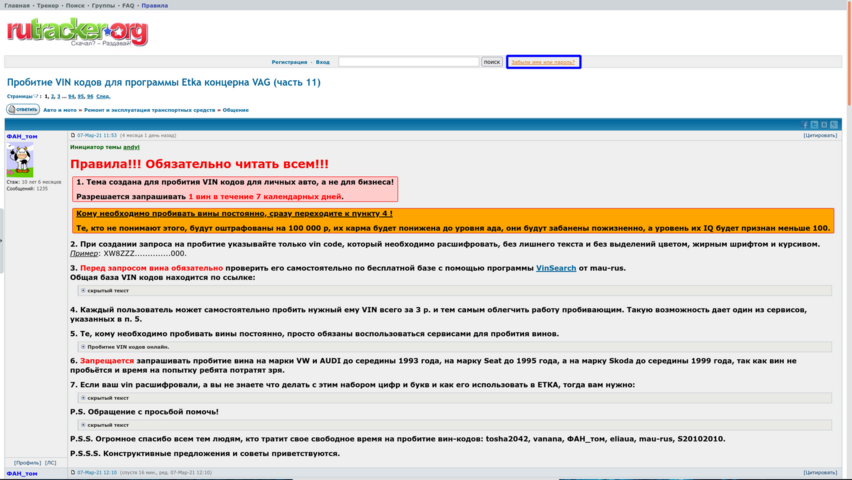This screenshot has width=852, height=480.
Task: Click the Twitter share icon
Action: (x=815, y=125)
